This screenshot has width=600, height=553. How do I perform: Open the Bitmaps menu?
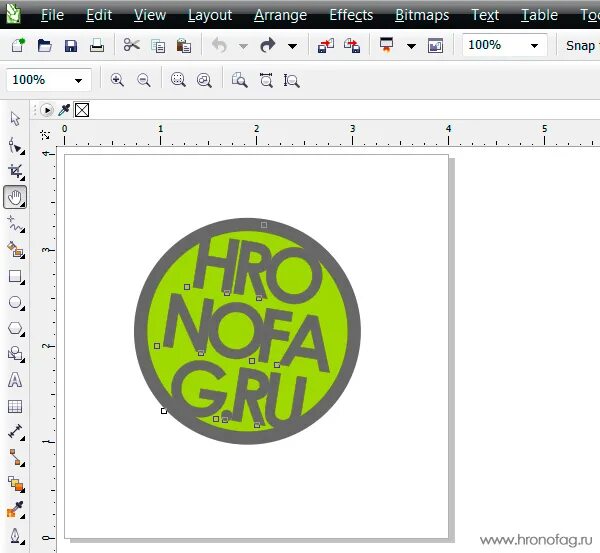pos(422,15)
